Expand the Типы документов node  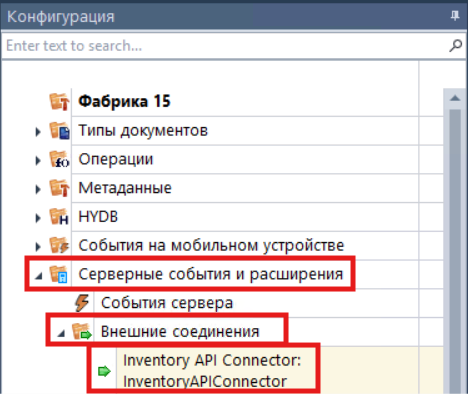[x=38, y=132]
